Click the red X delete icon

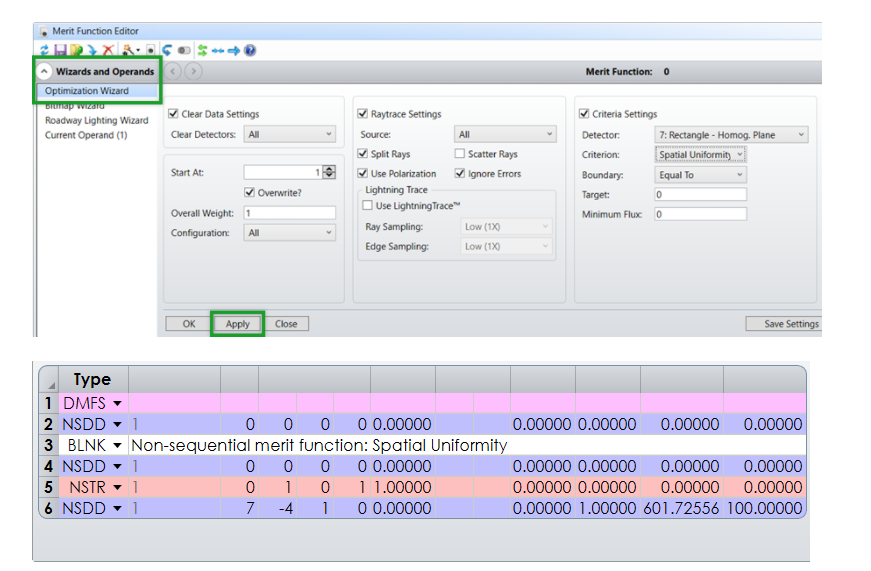coord(108,50)
